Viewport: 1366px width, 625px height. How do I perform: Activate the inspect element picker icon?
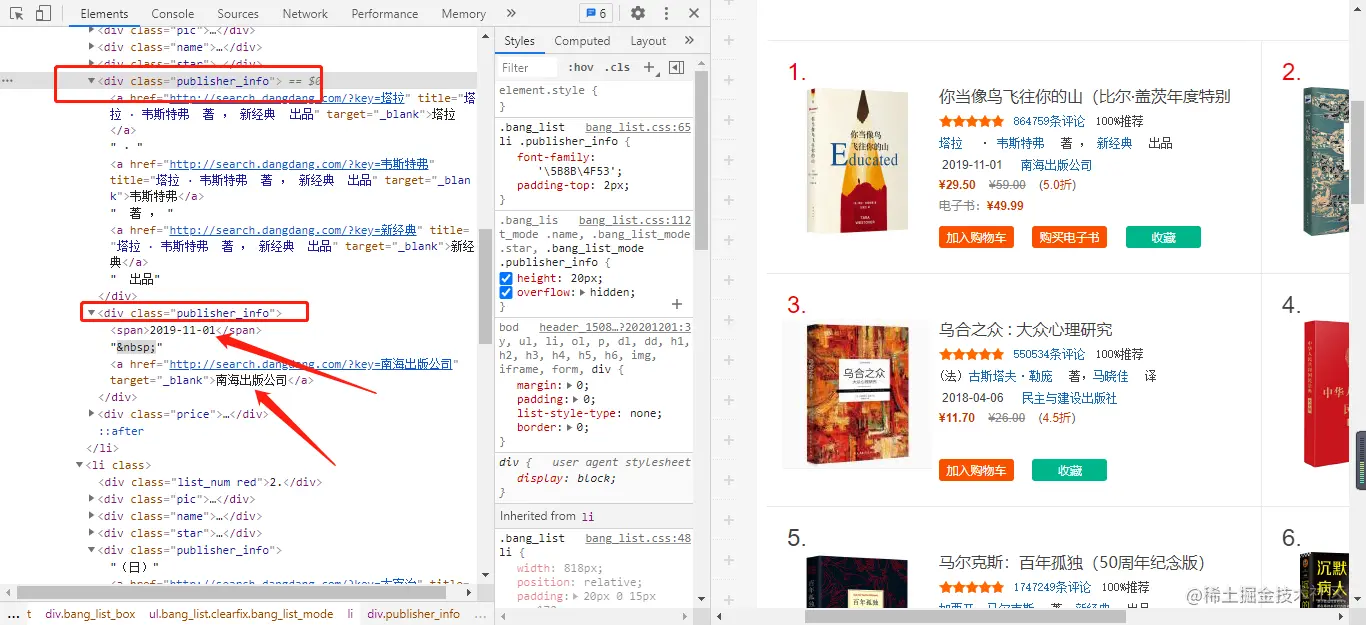pyautogui.click(x=17, y=13)
